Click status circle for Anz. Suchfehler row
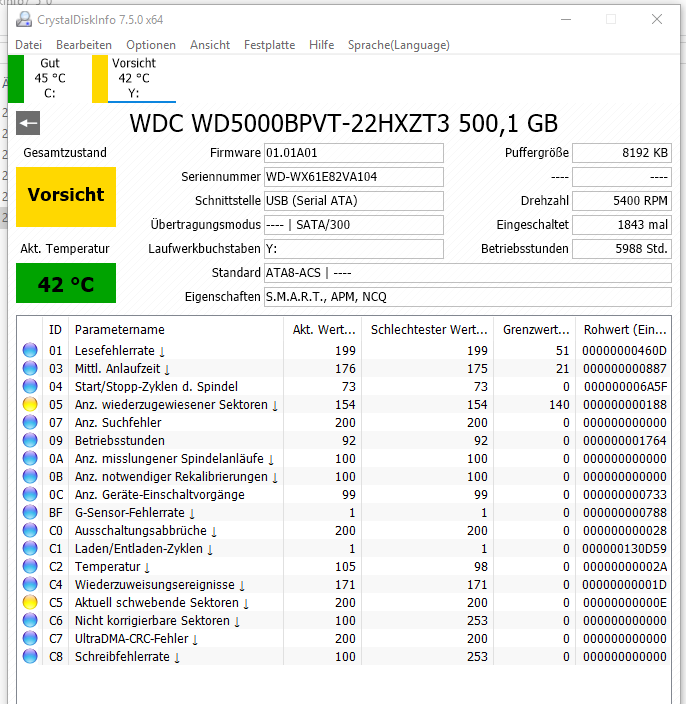Screen dimensions: 686x704 click(30, 422)
